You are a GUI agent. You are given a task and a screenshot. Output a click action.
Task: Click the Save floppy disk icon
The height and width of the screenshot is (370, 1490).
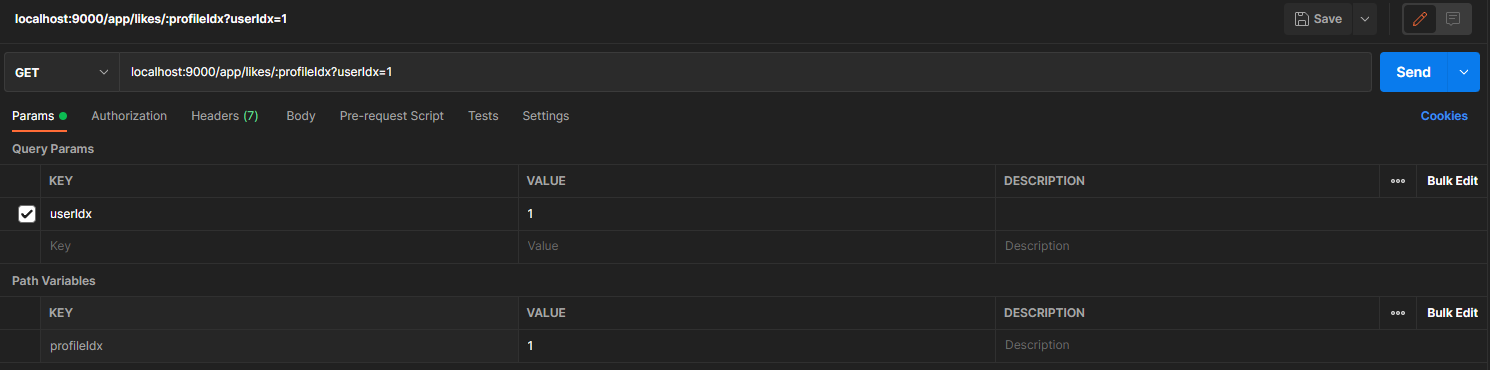pyautogui.click(x=1301, y=19)
